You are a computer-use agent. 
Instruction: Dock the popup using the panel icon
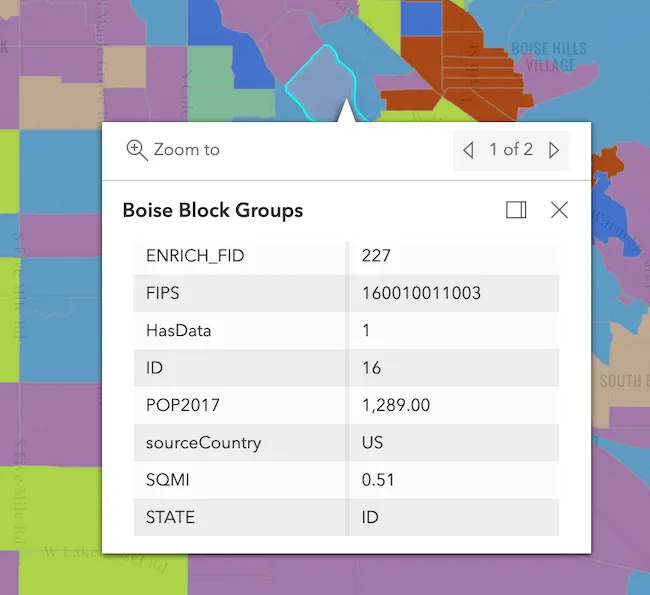click(x=516, y=210)
